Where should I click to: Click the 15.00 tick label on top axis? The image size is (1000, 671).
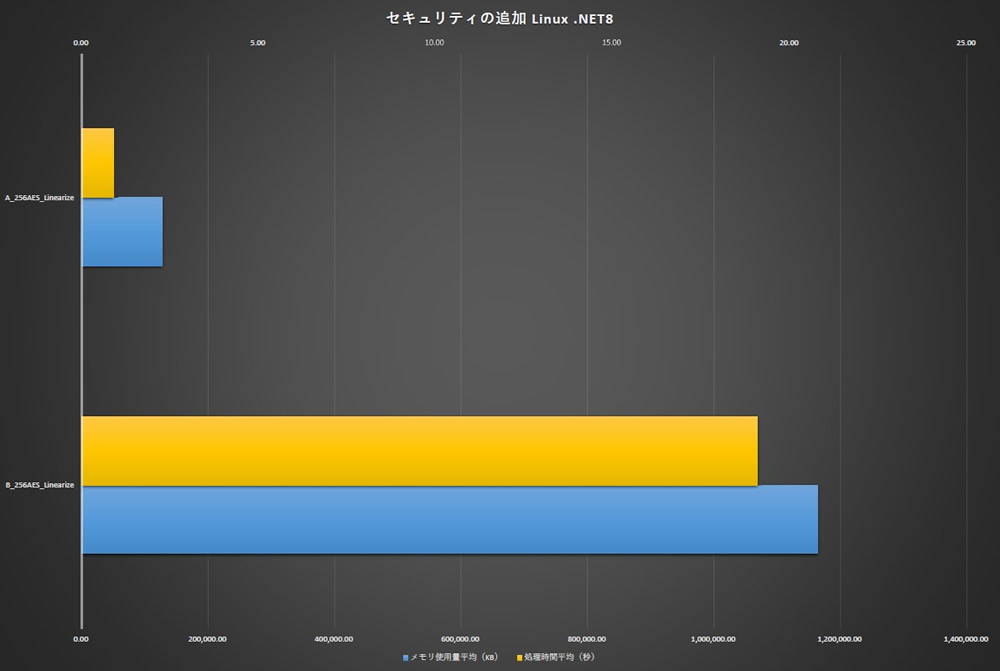[x=612, y=43]
